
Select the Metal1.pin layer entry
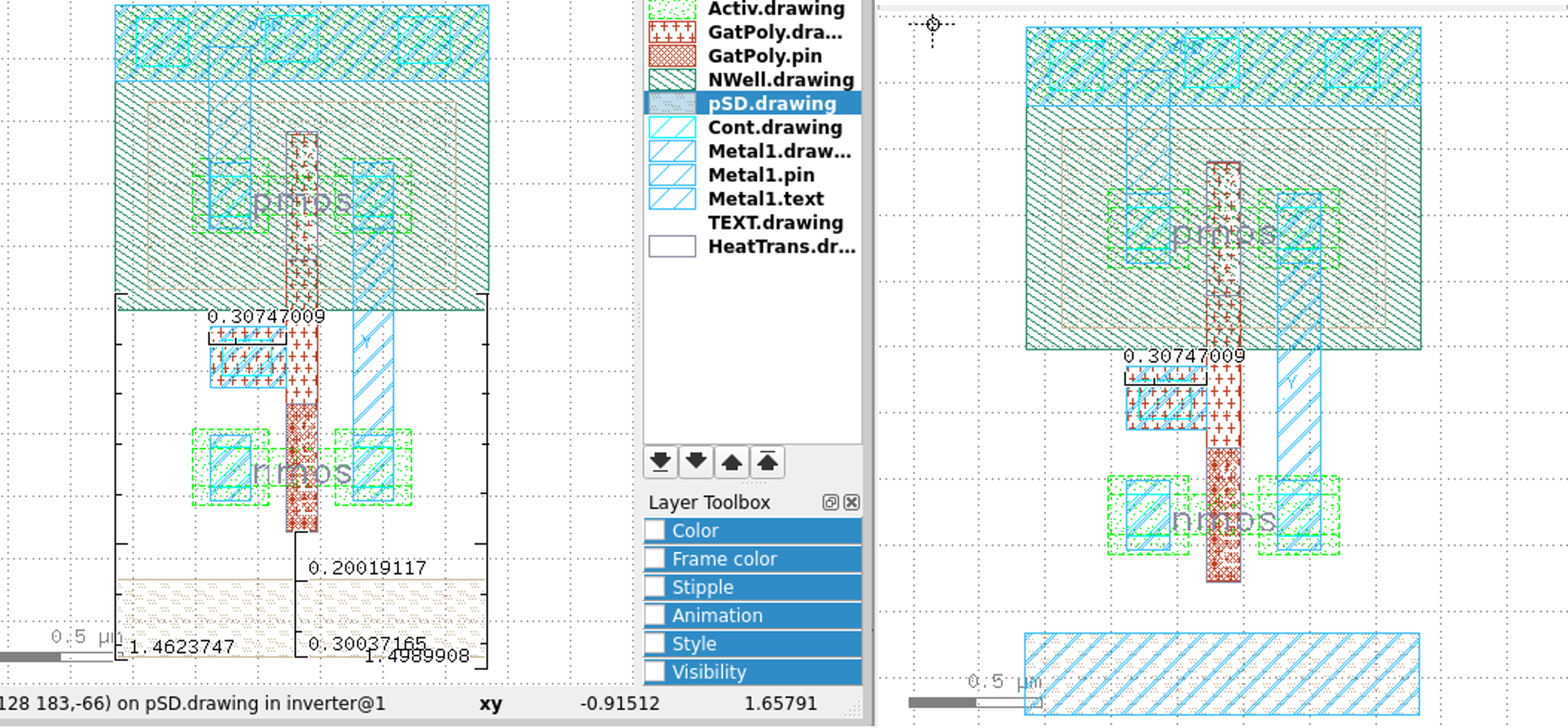coord(761,175)
